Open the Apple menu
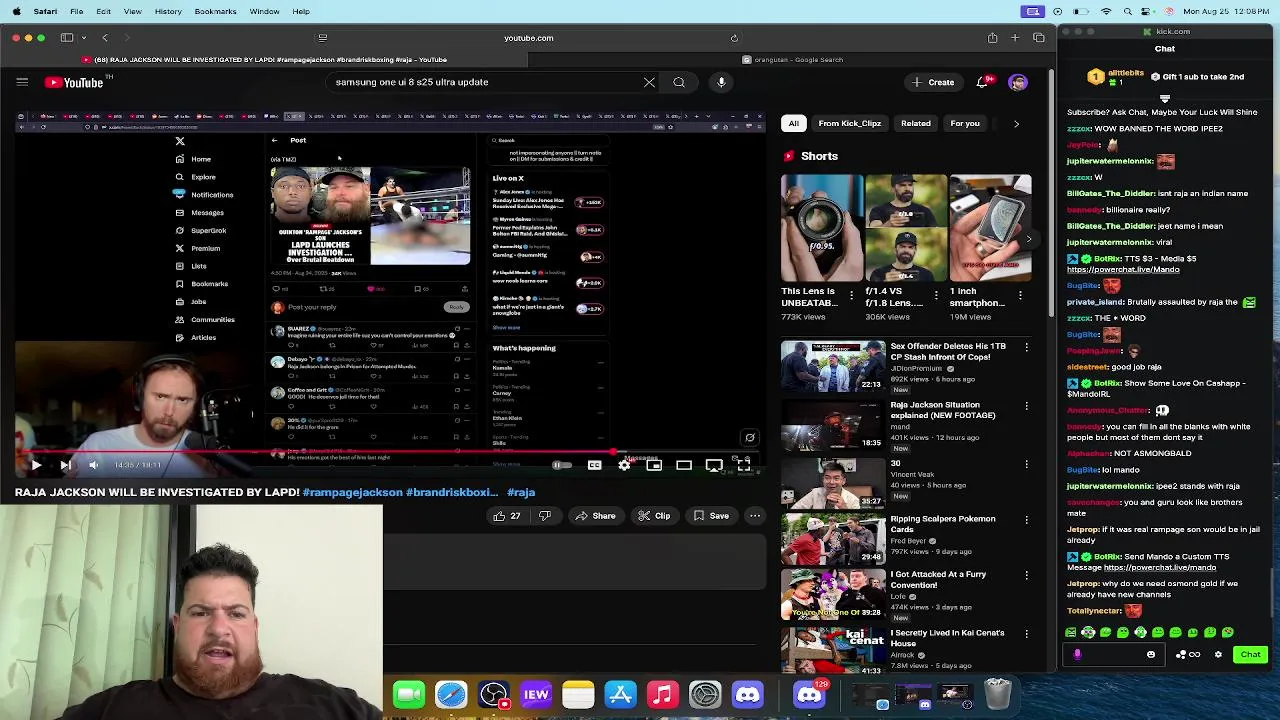Screen dimensions: 1280x720 click(14, 11)
